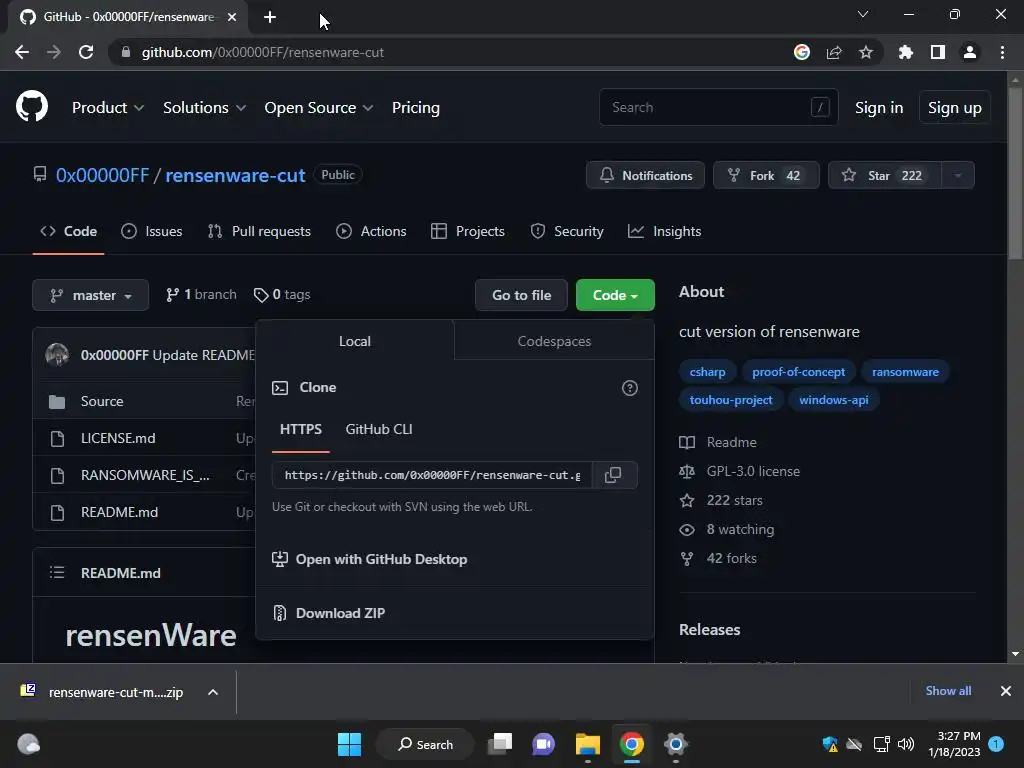Open the clone help question mark
This screenshot has width=1024, height=768.
[x=630, y=388]
